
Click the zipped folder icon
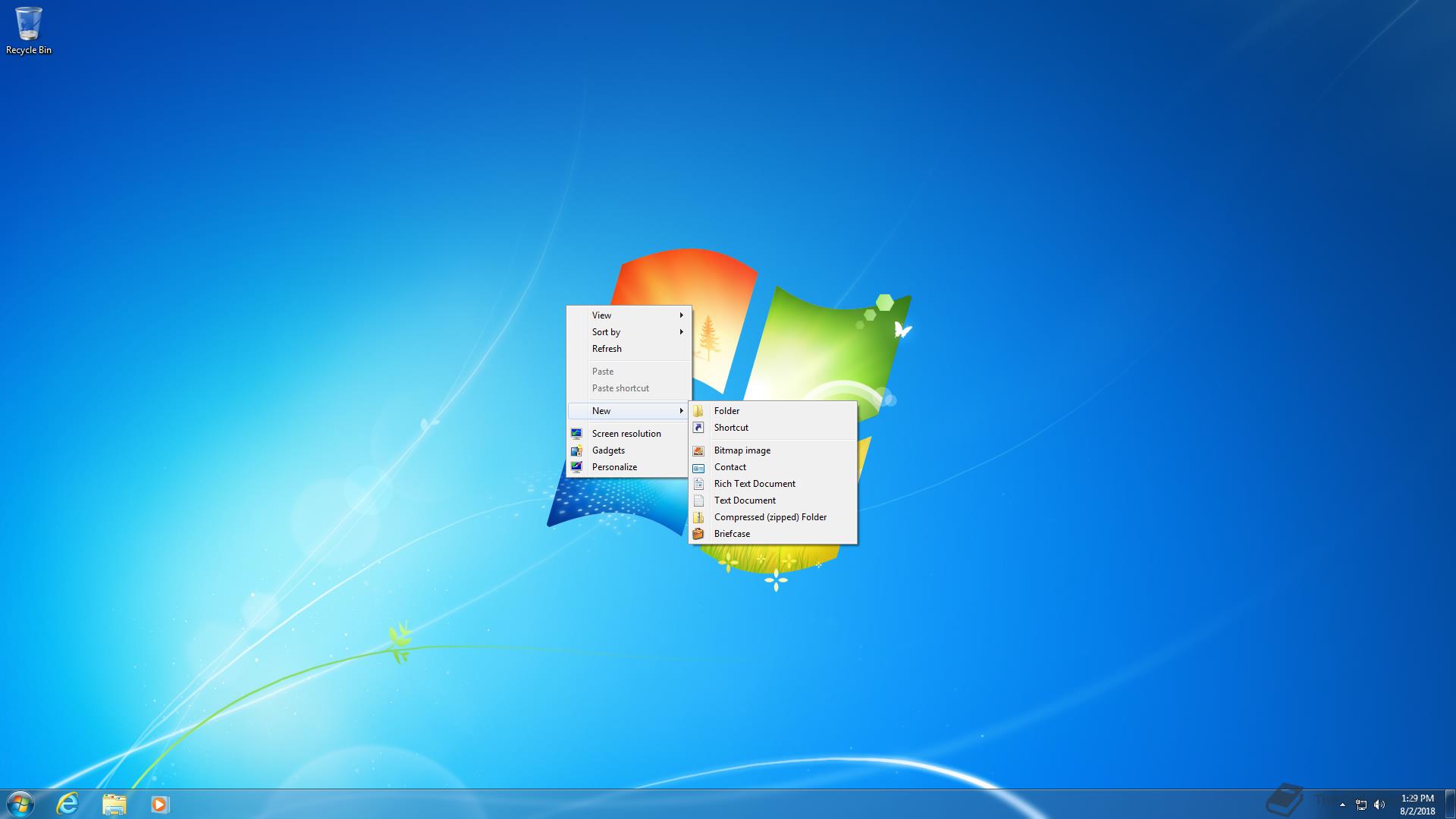(x=698, y=517)
